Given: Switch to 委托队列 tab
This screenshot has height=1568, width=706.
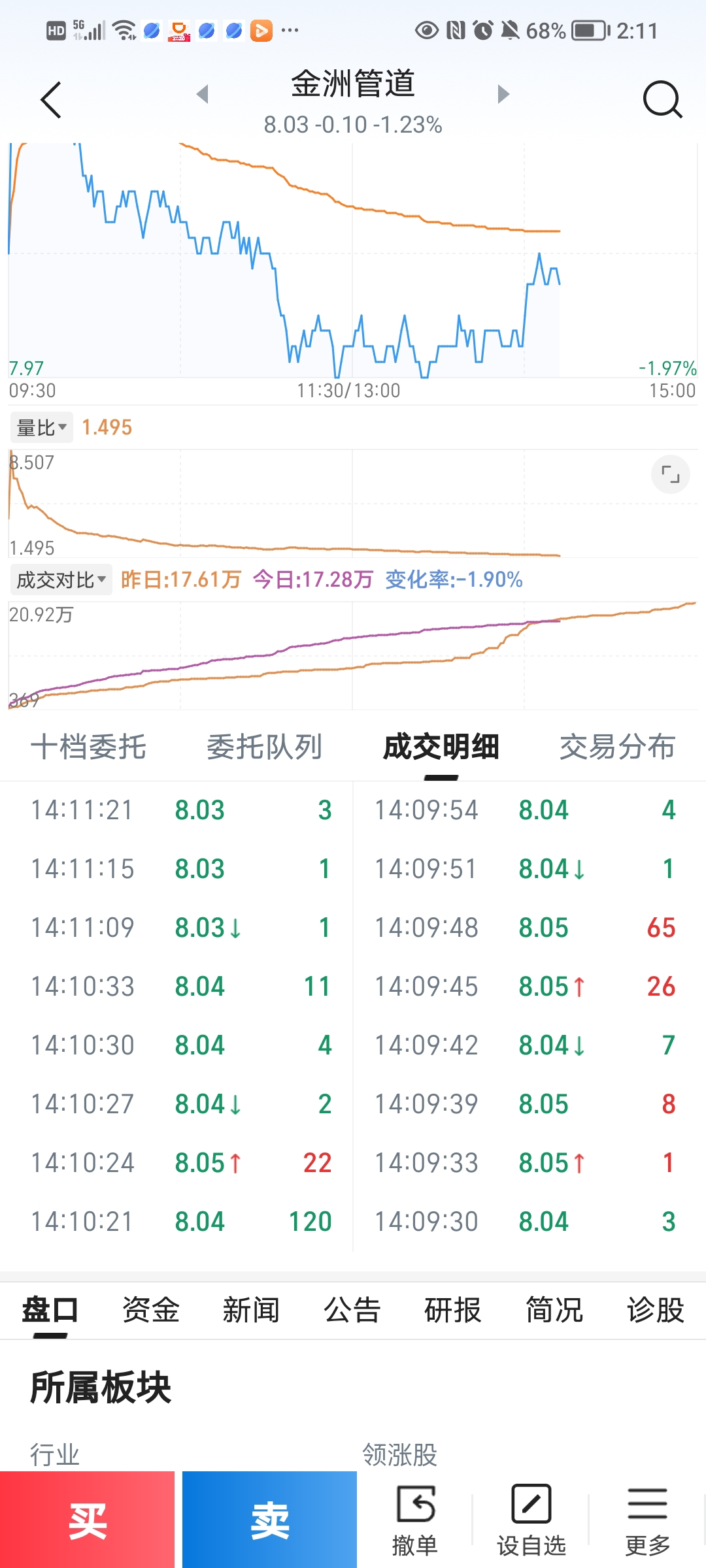Looking at the screenshot, I should click(x=264, y=747).
